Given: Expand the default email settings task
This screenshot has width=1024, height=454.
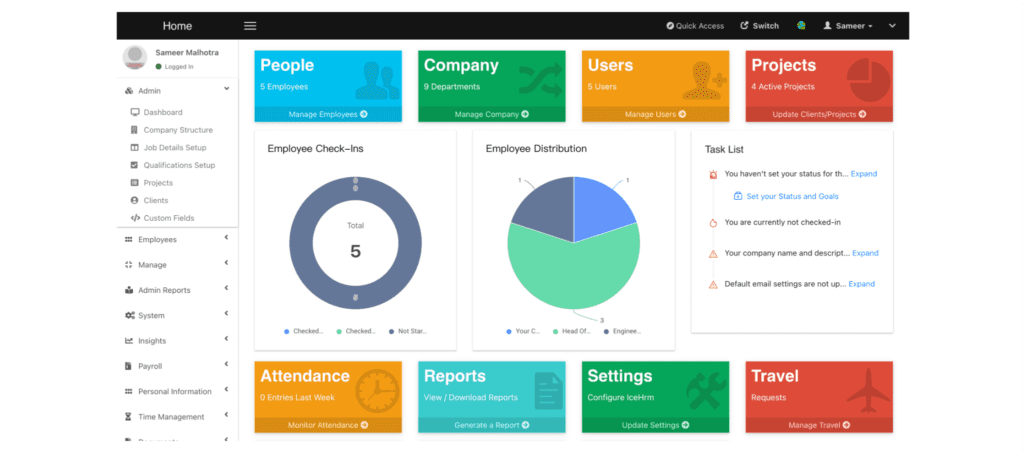Looking at the screenshot, I should point(861,284).
